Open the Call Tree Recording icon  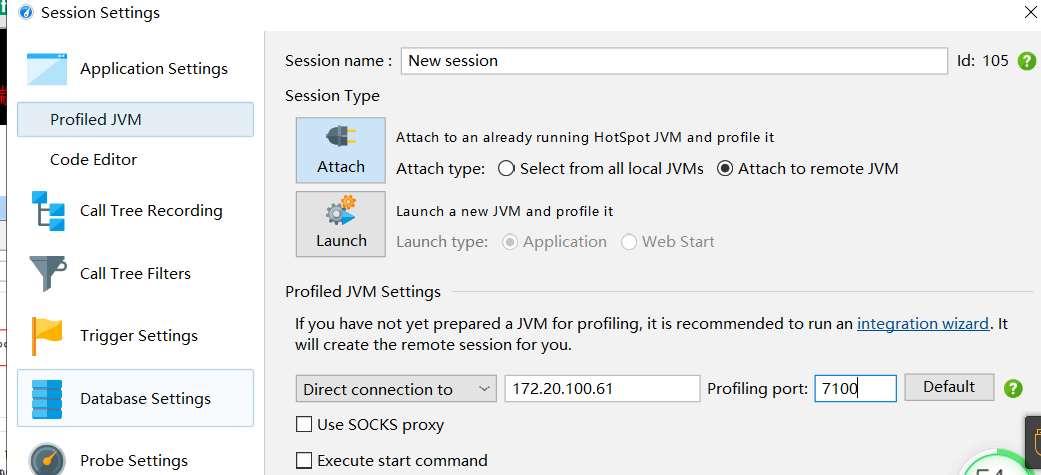click(48, 211)
